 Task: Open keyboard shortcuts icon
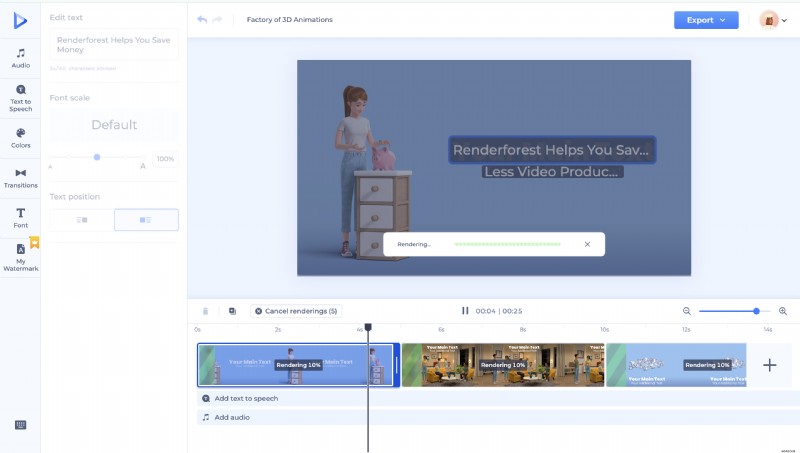(20, 425)
